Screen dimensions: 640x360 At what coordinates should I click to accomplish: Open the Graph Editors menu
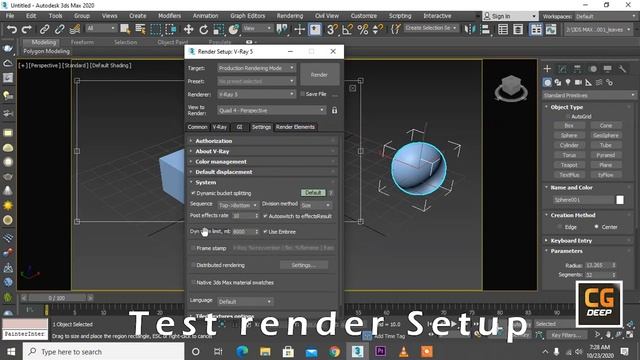[247, 16]
